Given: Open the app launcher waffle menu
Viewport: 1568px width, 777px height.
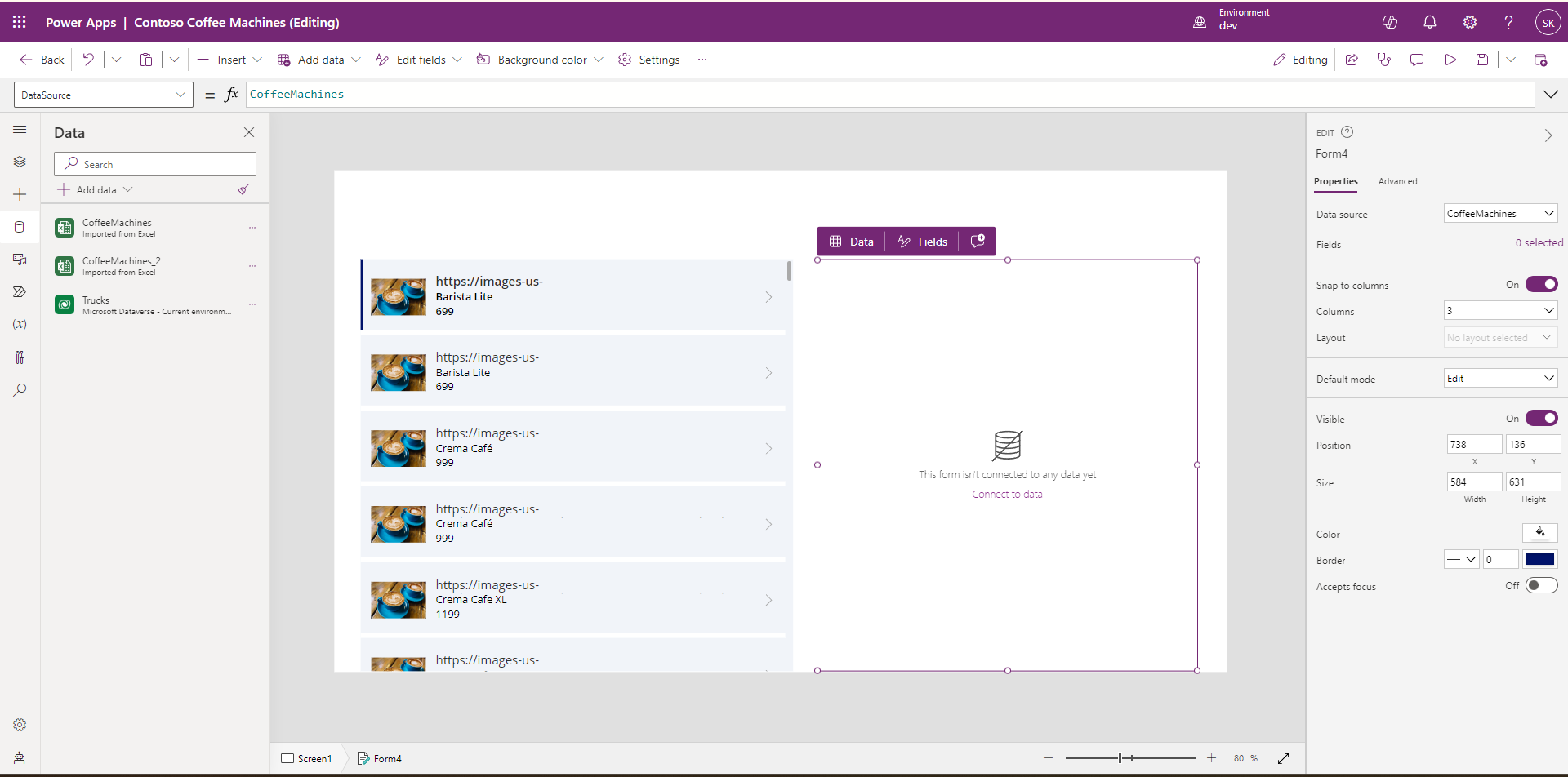Looking at the screenshot, I should [x=19, y=22].
